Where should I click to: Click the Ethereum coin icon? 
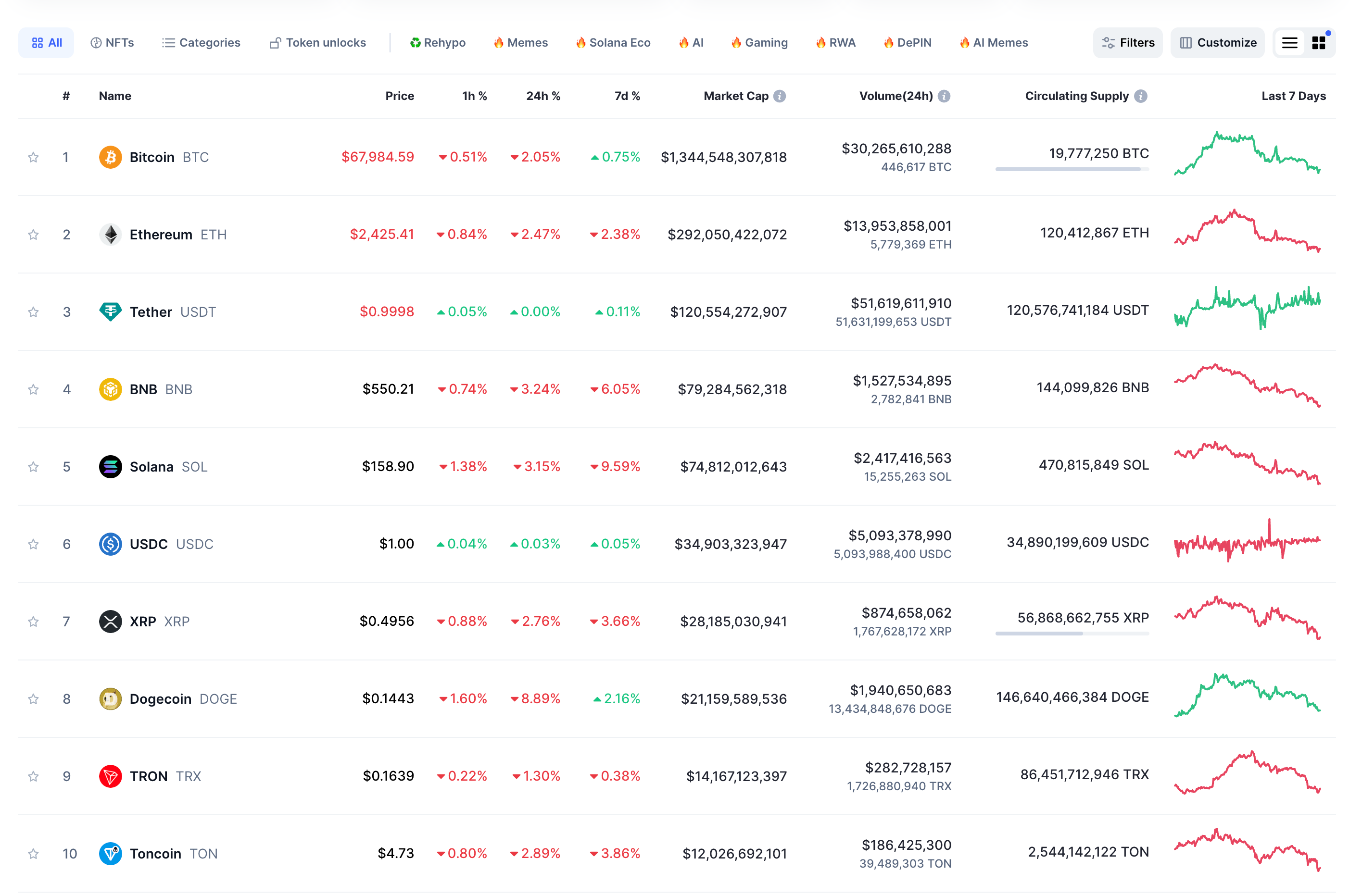[111, 234]
